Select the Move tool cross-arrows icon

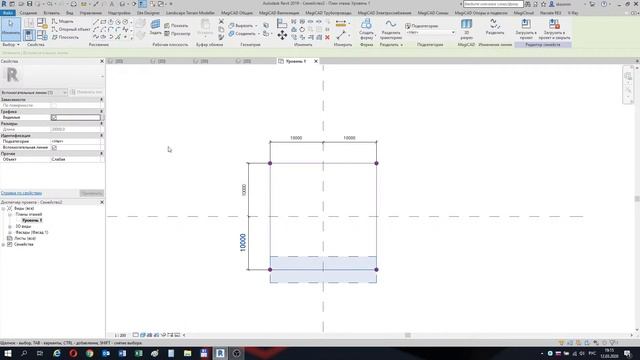[x=282, y=36]
